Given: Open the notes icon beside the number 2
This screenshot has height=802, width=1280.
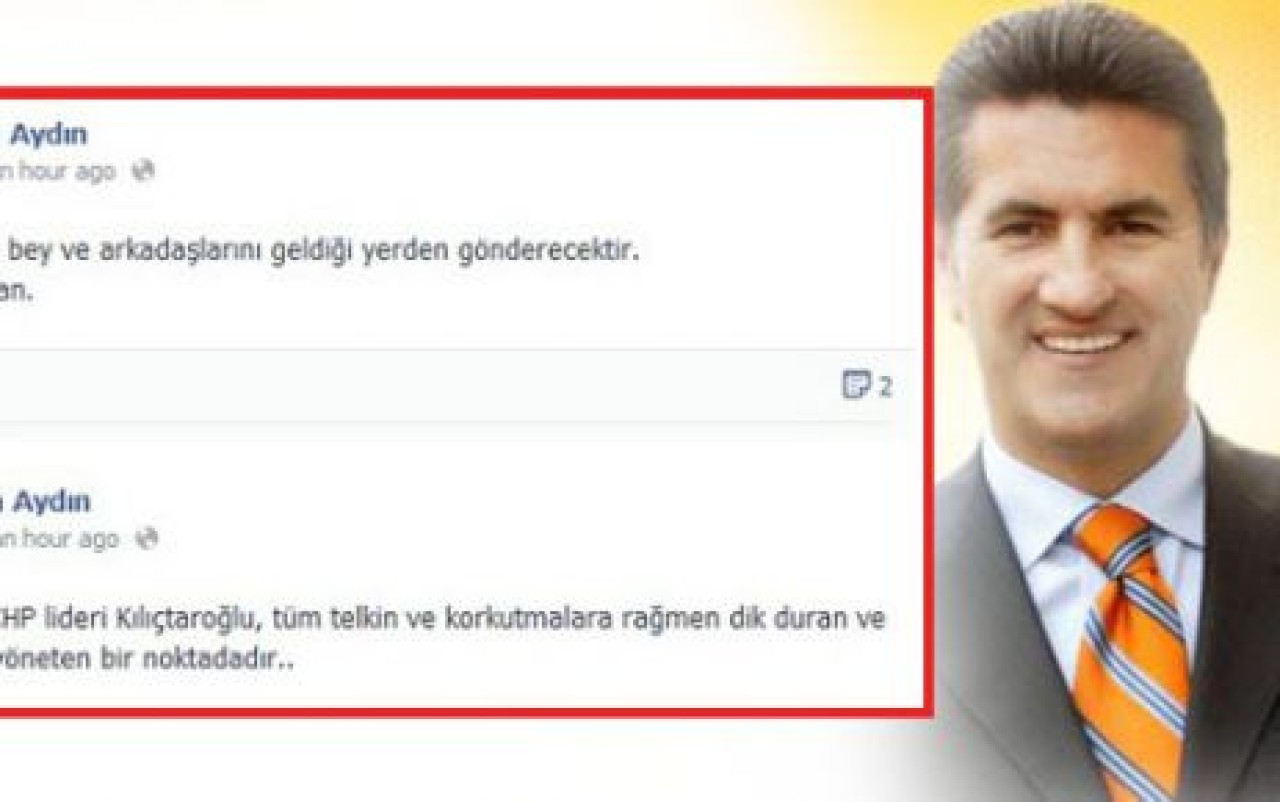Looking at the screenshot, I should (x=856, y=385).
